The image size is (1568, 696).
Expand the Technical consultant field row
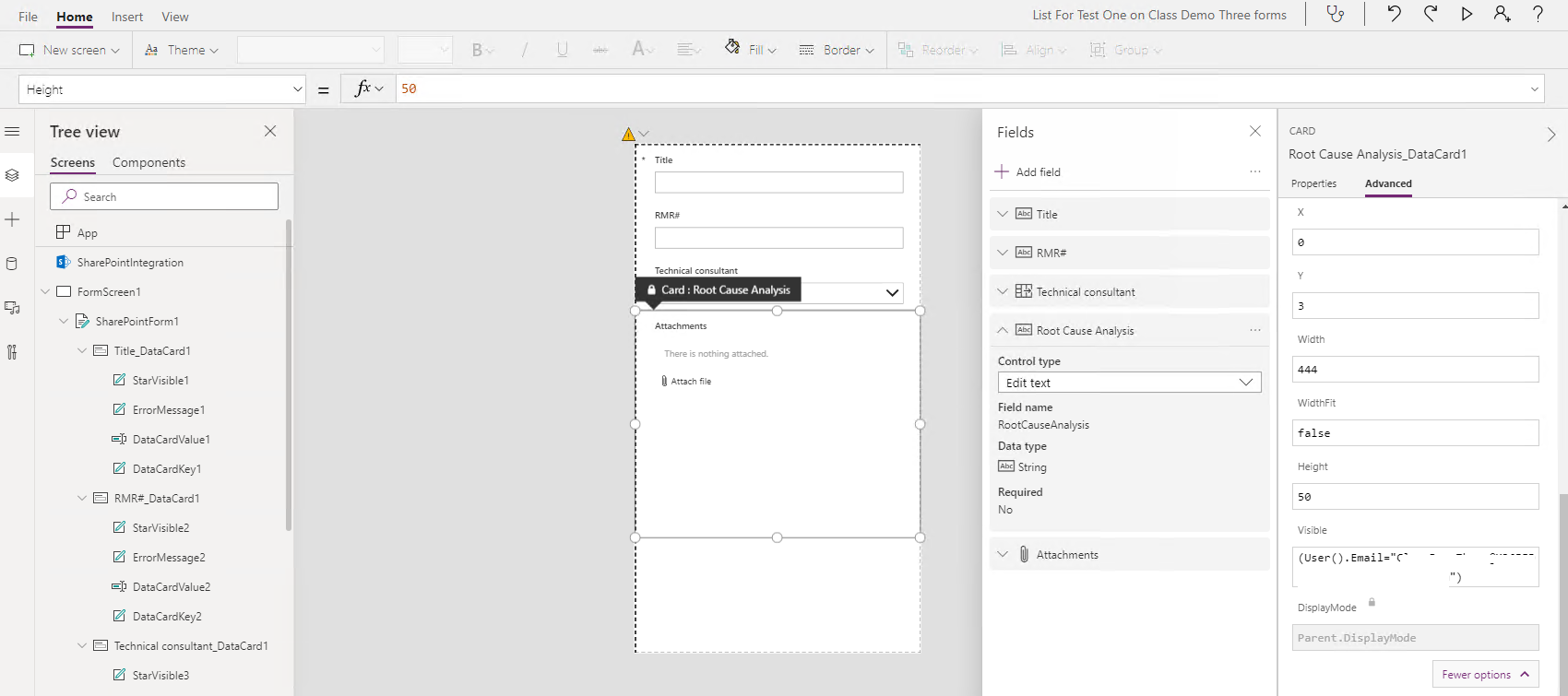coord(1003,291)
